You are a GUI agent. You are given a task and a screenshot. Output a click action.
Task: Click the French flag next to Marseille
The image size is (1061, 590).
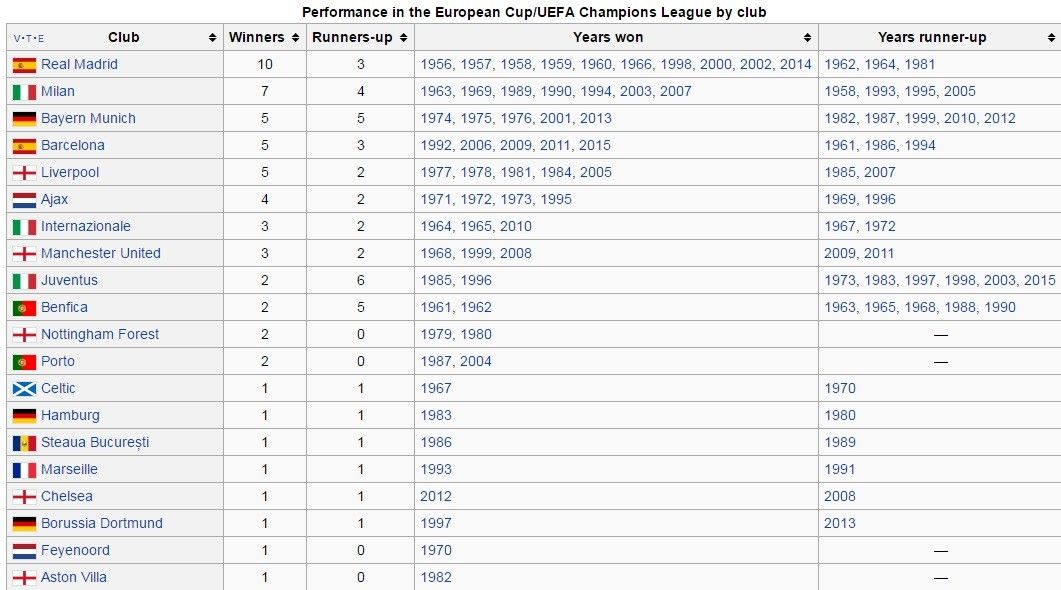(24, 470)
